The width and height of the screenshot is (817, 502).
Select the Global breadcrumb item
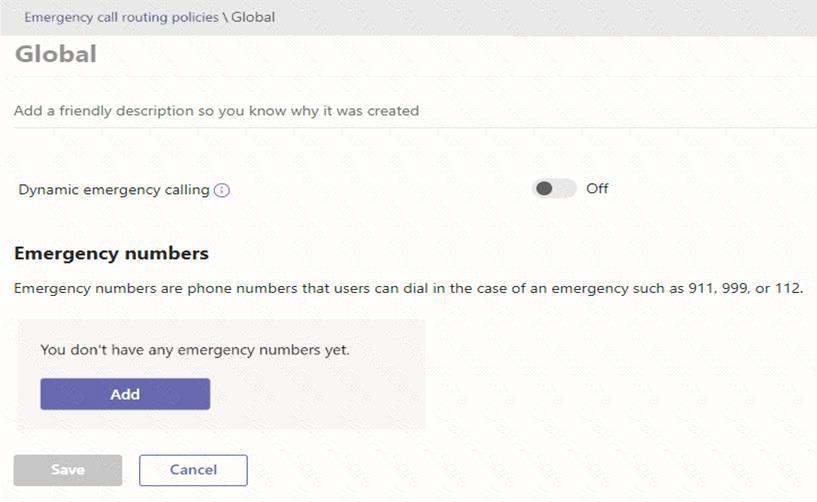(253, 17)
